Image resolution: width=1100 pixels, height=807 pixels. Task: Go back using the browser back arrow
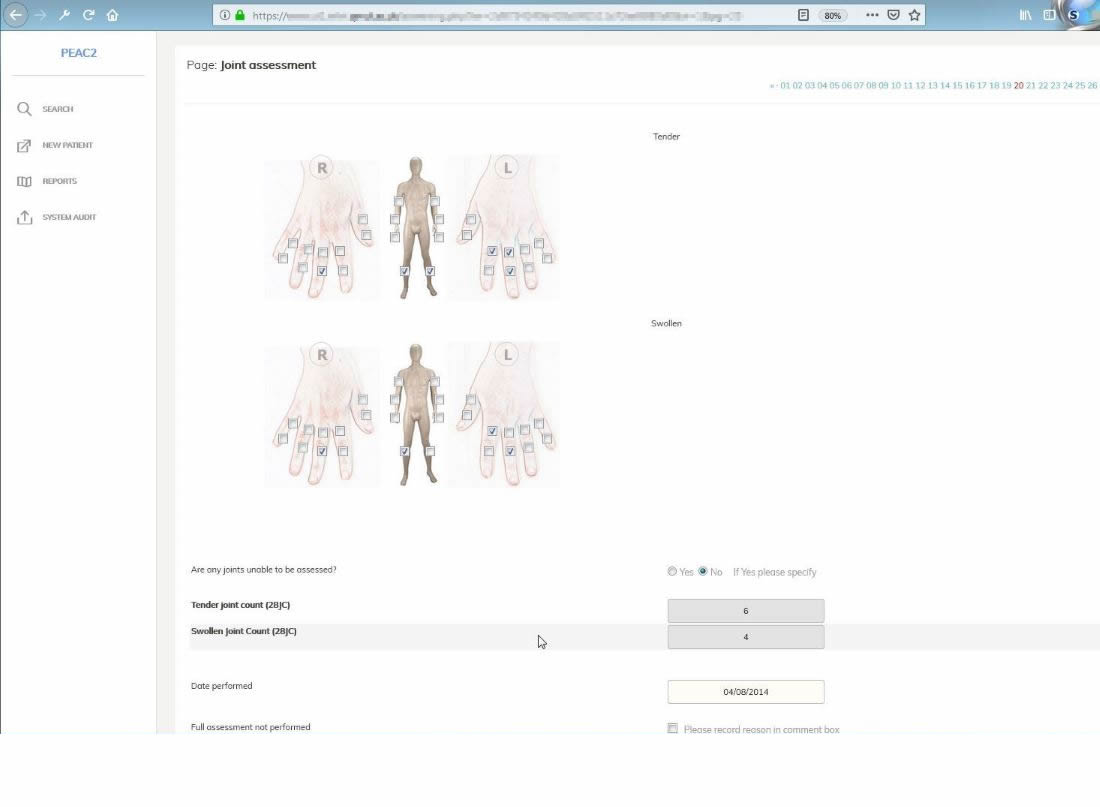15,15
